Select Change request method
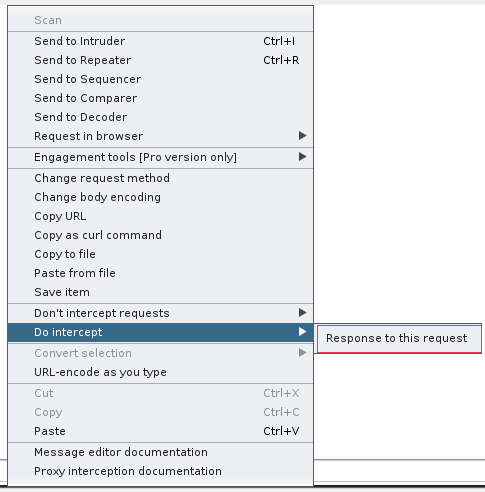Screen dimensions: 485x492 (x=160, y=178)
